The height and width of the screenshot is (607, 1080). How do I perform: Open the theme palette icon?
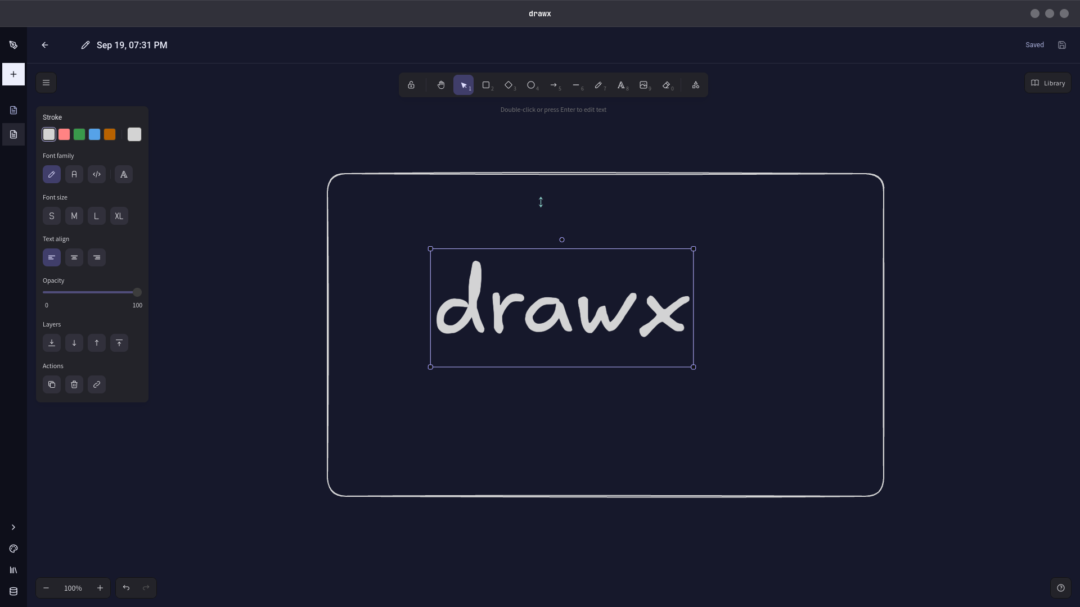13,548
